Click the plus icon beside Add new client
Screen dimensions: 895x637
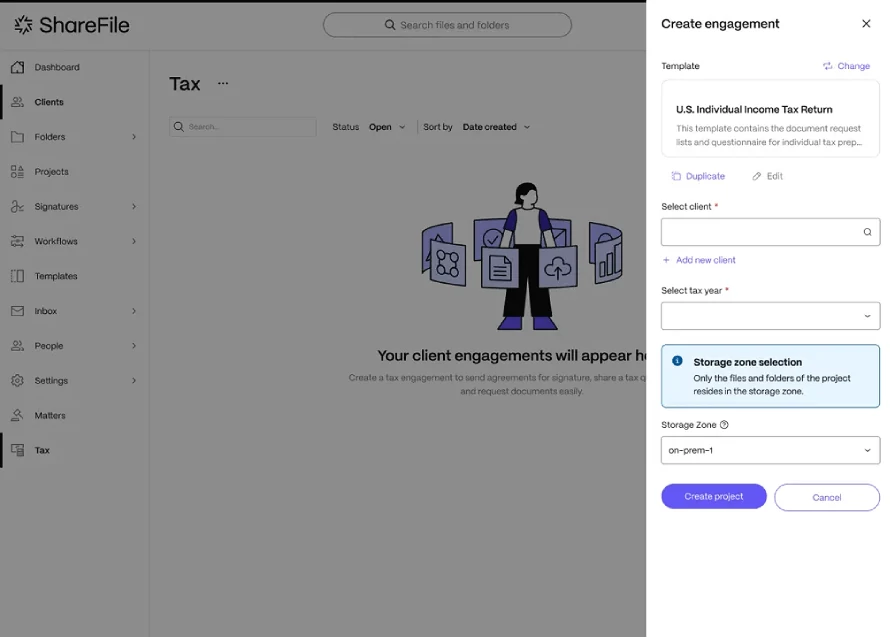666,260
